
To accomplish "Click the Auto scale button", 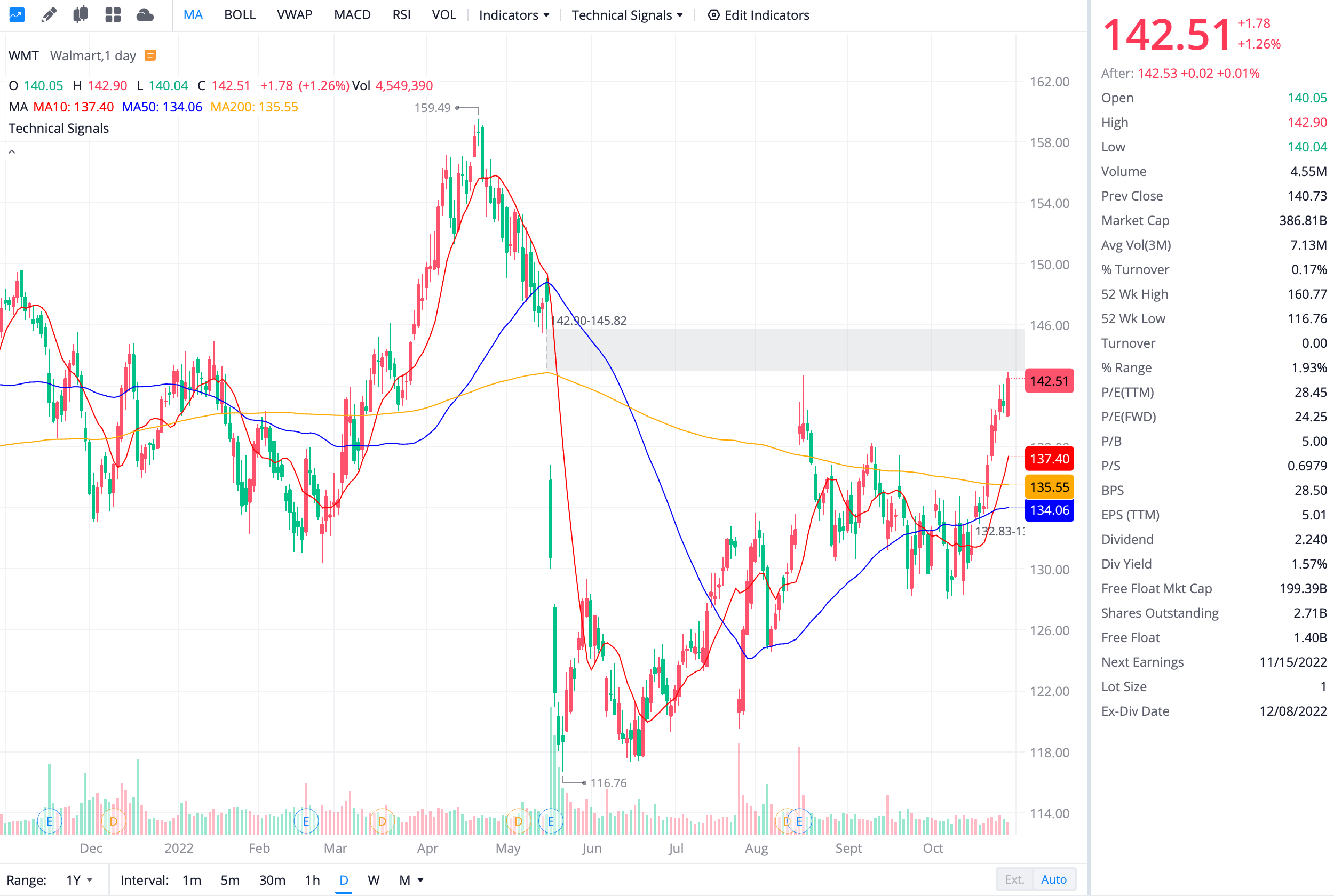I will coord(1053,879).
